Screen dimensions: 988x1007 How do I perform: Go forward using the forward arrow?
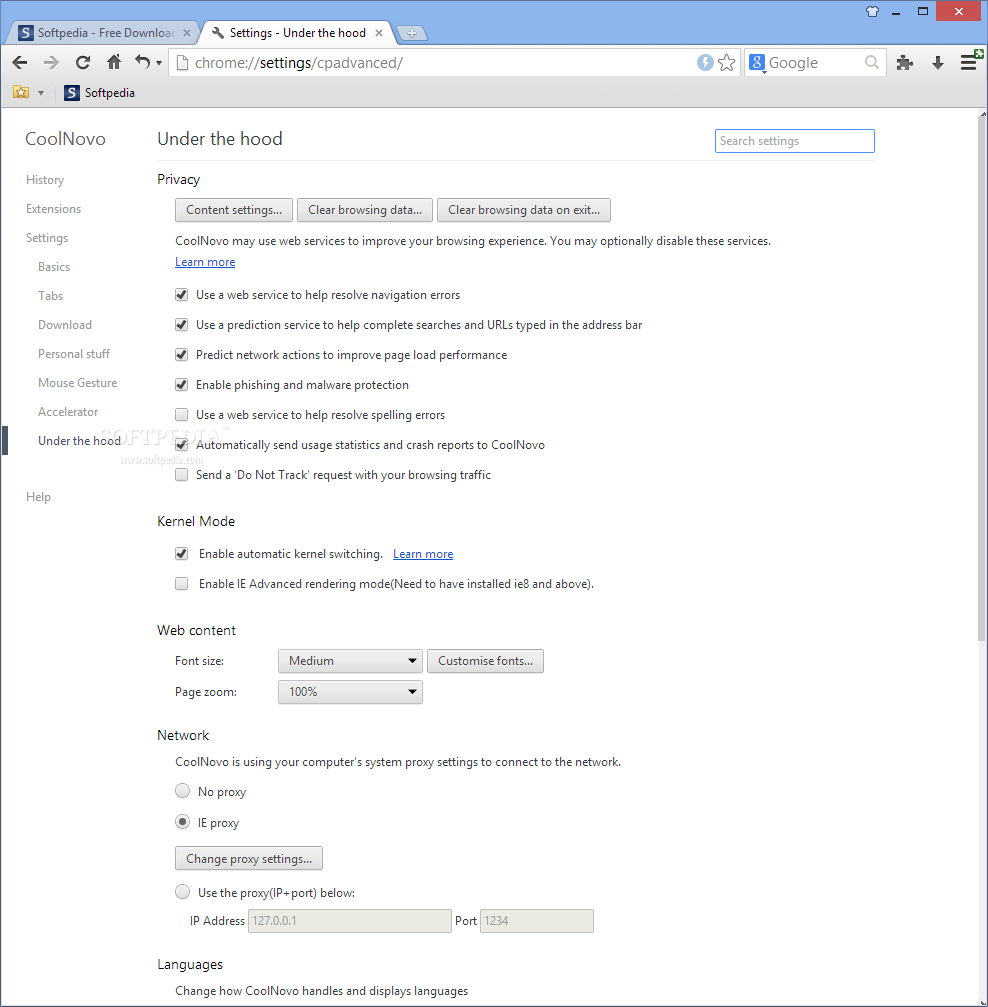pyautogui.click(x=51, y=62)
